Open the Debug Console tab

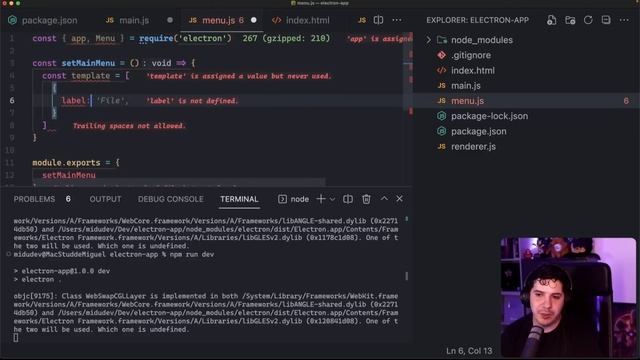click(171, 199)
